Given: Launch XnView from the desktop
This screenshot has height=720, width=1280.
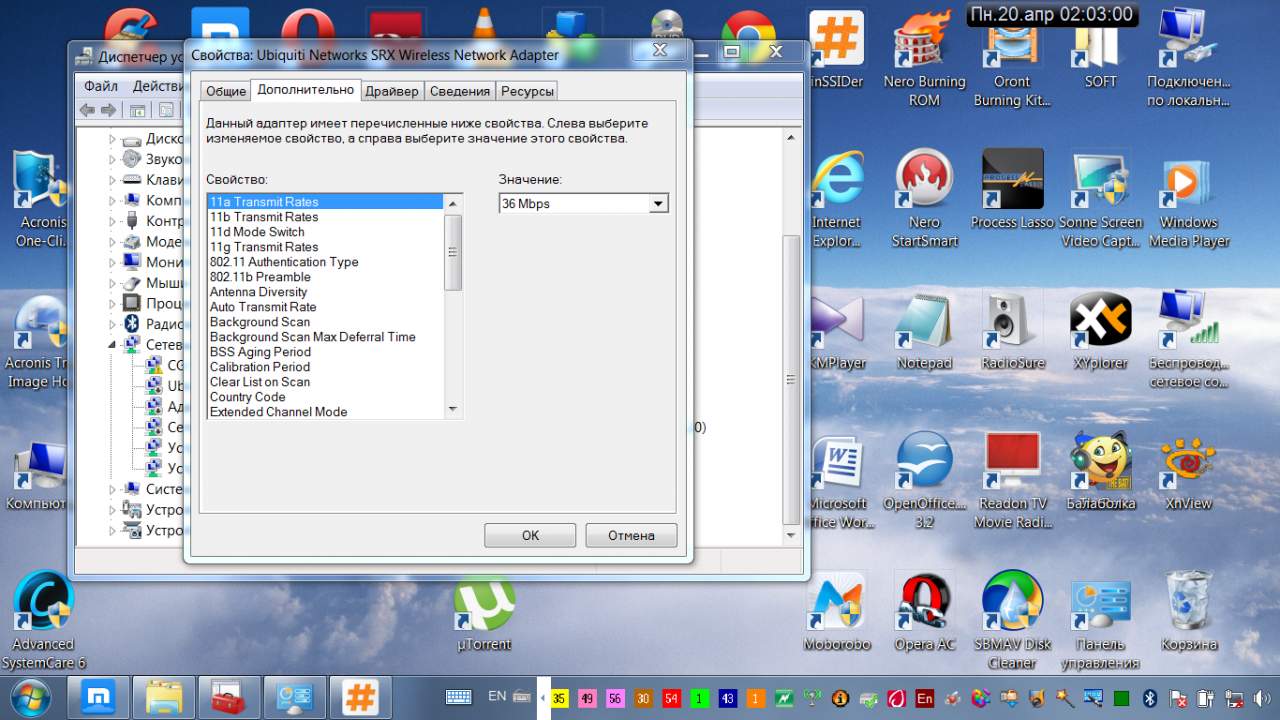Looking at the screenshot, I should [1188, 463].
